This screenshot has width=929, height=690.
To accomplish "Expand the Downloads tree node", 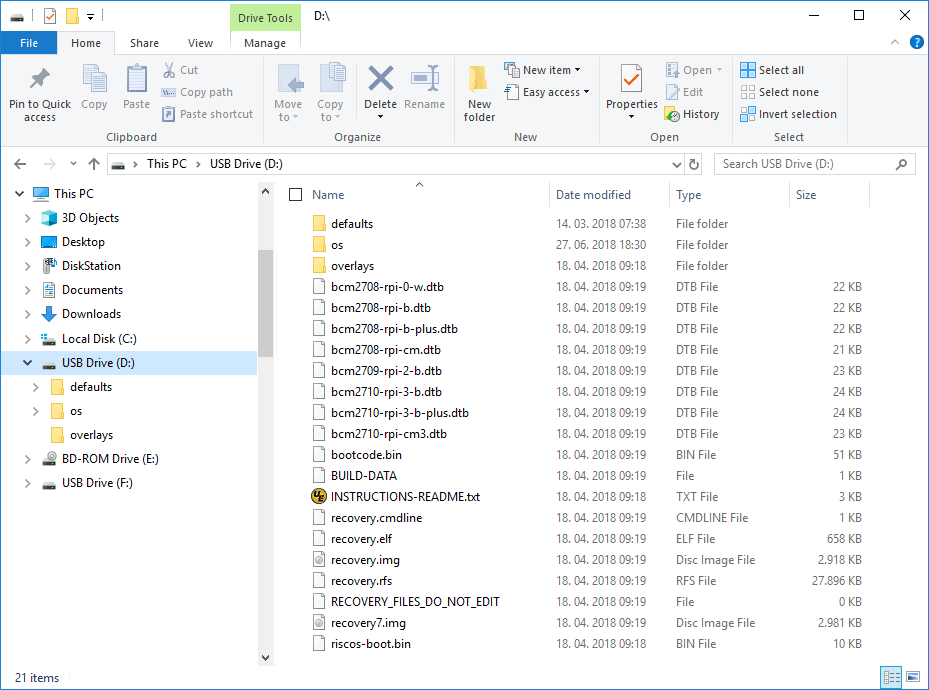I will pyautogui.click(x=28, y=314).
